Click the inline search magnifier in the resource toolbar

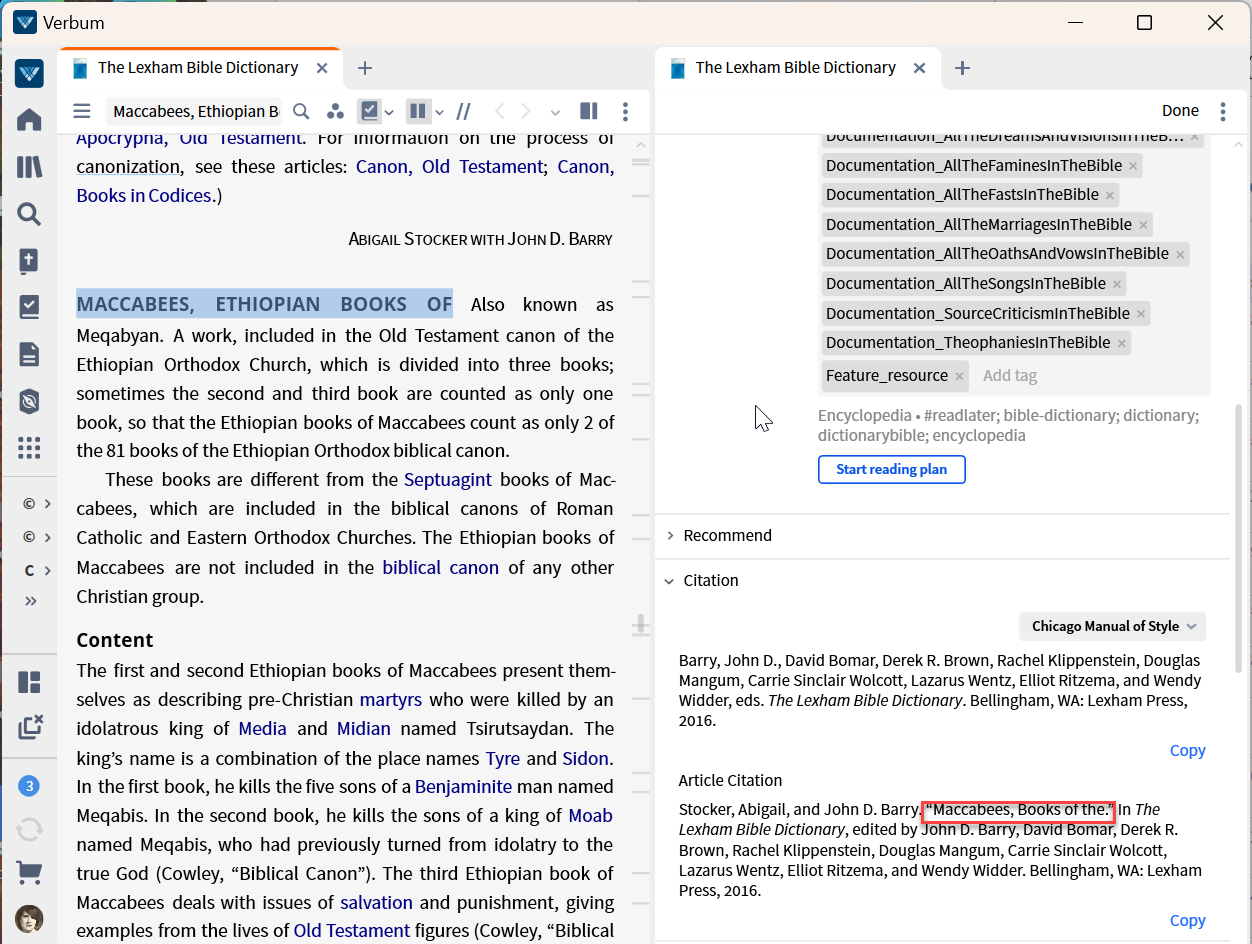[301, 111]
